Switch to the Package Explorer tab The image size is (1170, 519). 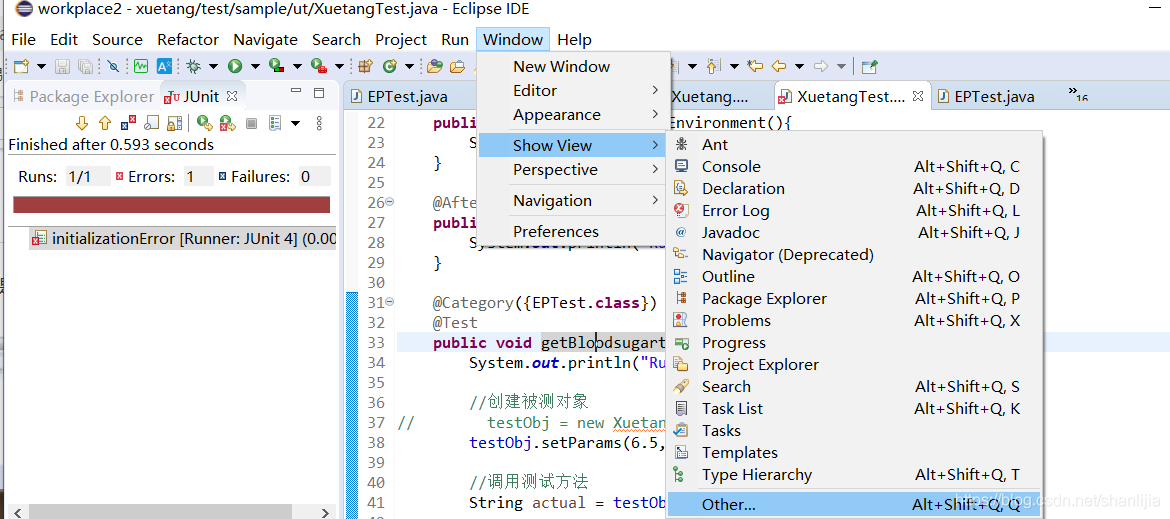84,96
